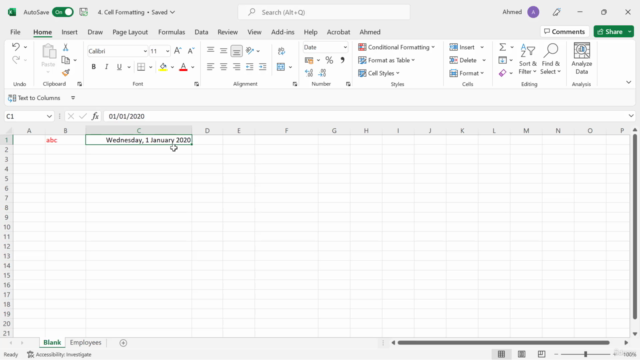The width and height of the screenshot is (640, 360).
Task: Click the Accounting number format icon
Action: [x=309, y=60]
